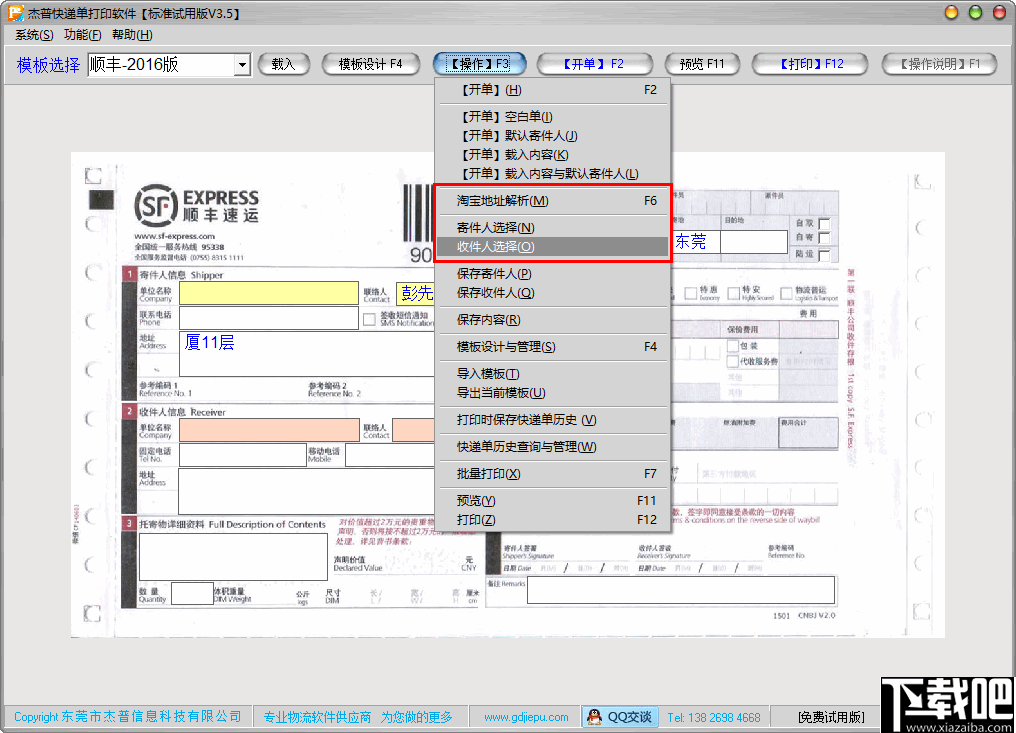Toggle 打印时保存快递单历史(V) menu item
The image size is (1016, 733).
tap(553, 420)
